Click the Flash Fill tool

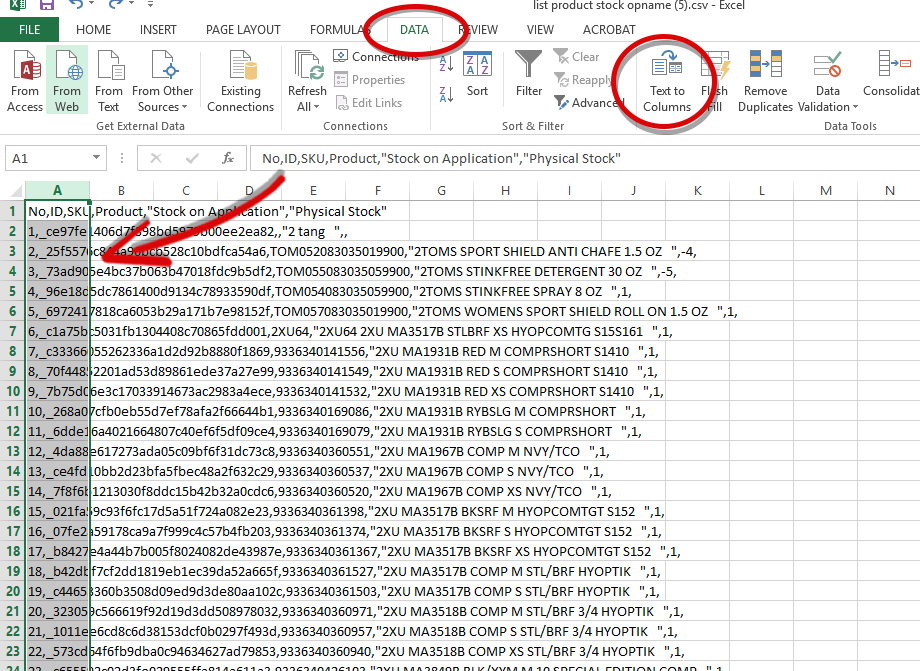click(x=715, y=81)
